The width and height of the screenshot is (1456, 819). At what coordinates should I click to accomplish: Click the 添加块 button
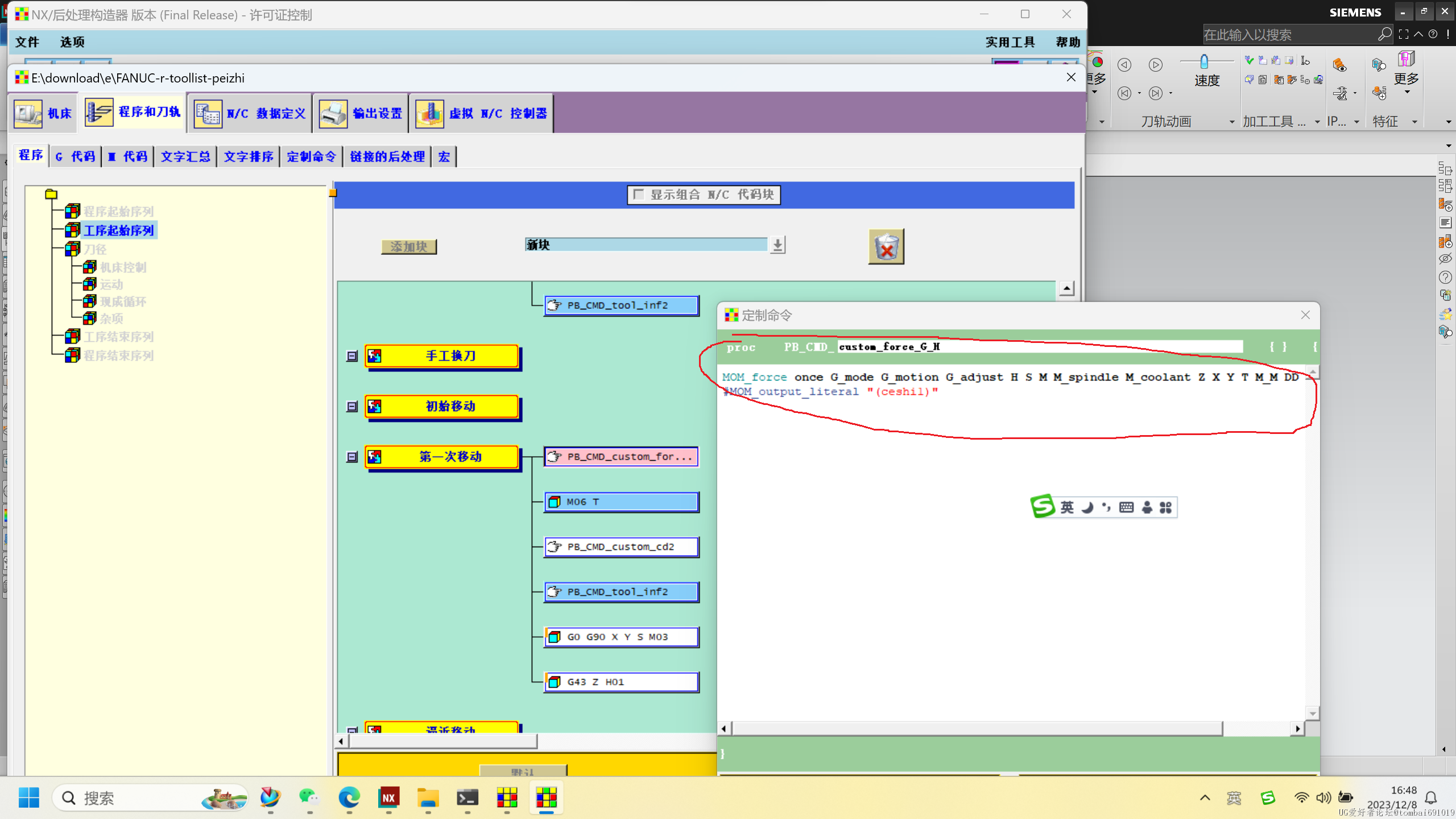pos(409,246)
